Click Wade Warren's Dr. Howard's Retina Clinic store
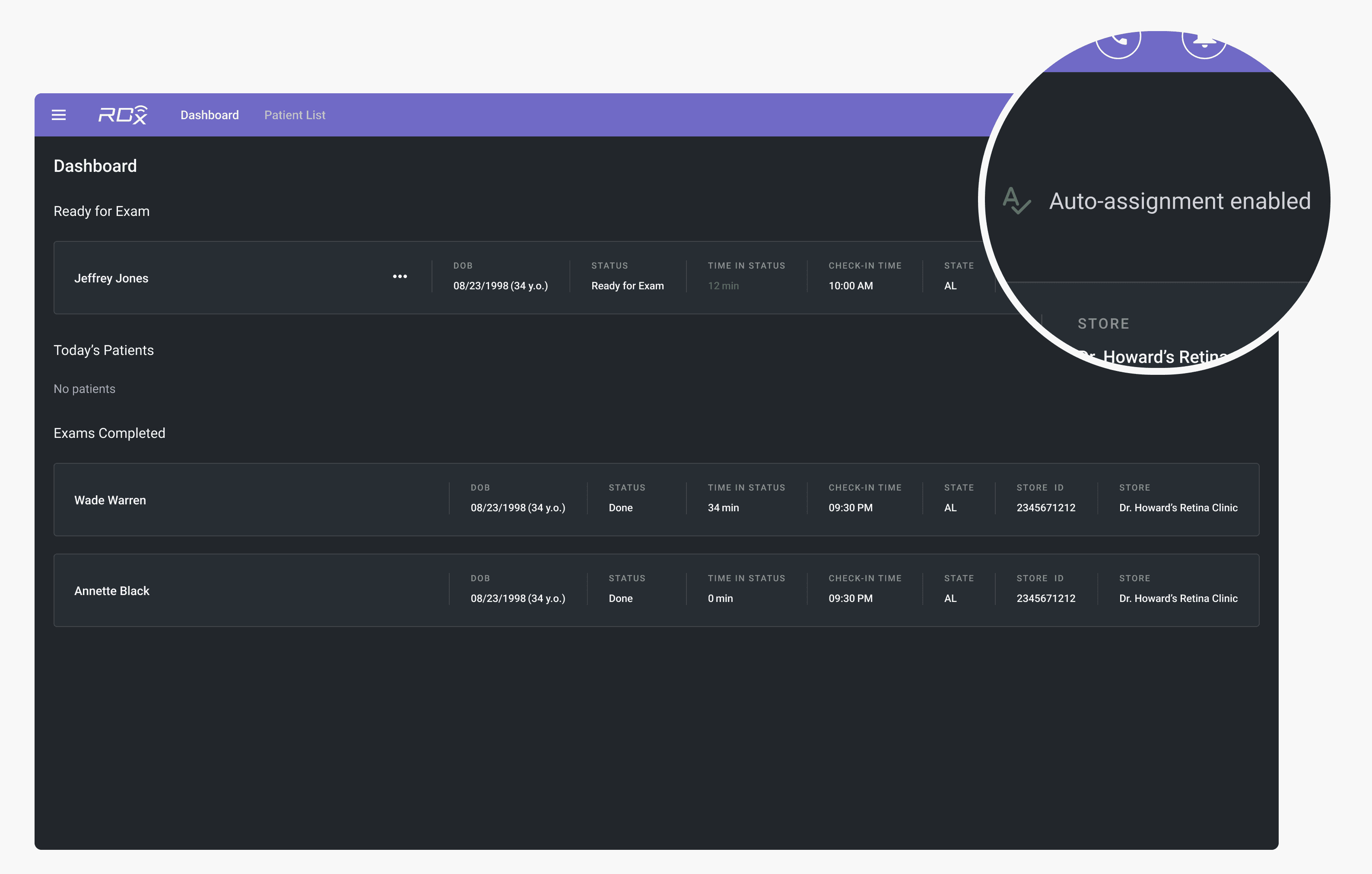The width and height of the screenshot is (1372, 874). 1178,508
